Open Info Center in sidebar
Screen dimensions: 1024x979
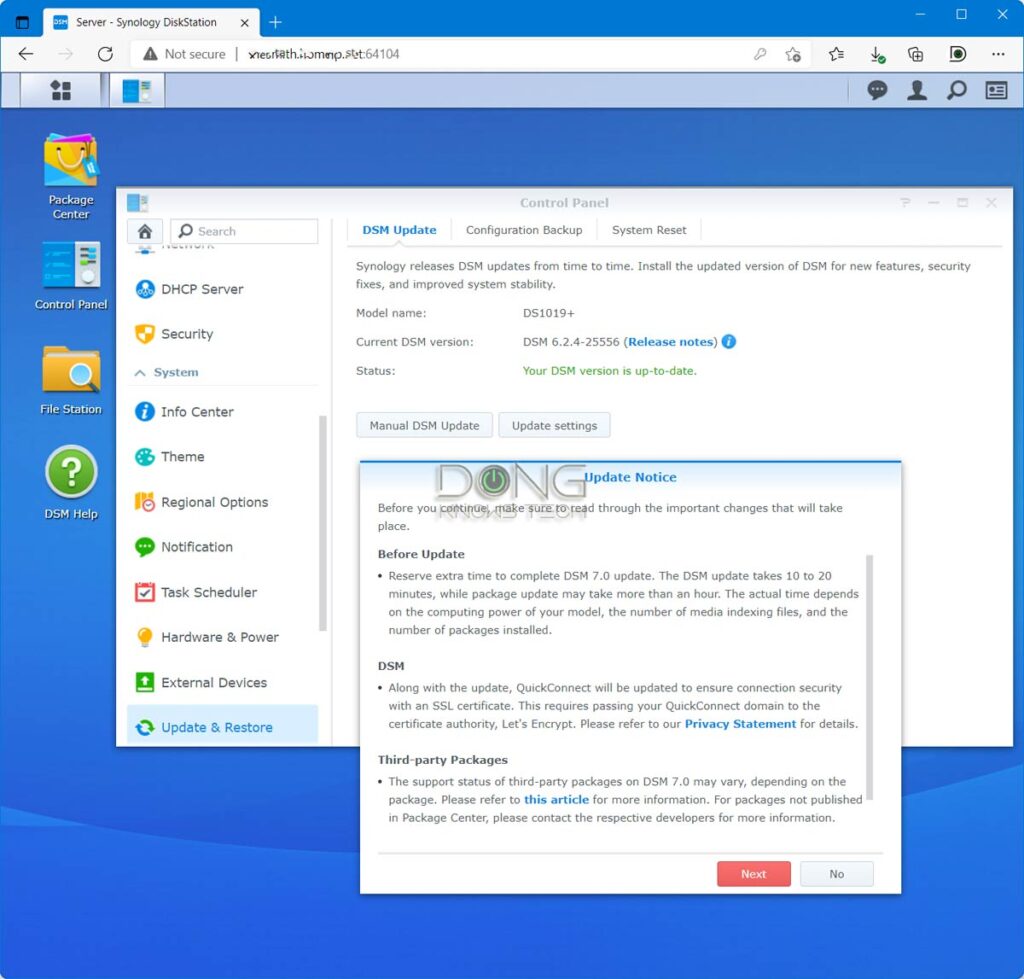(223, 411)
